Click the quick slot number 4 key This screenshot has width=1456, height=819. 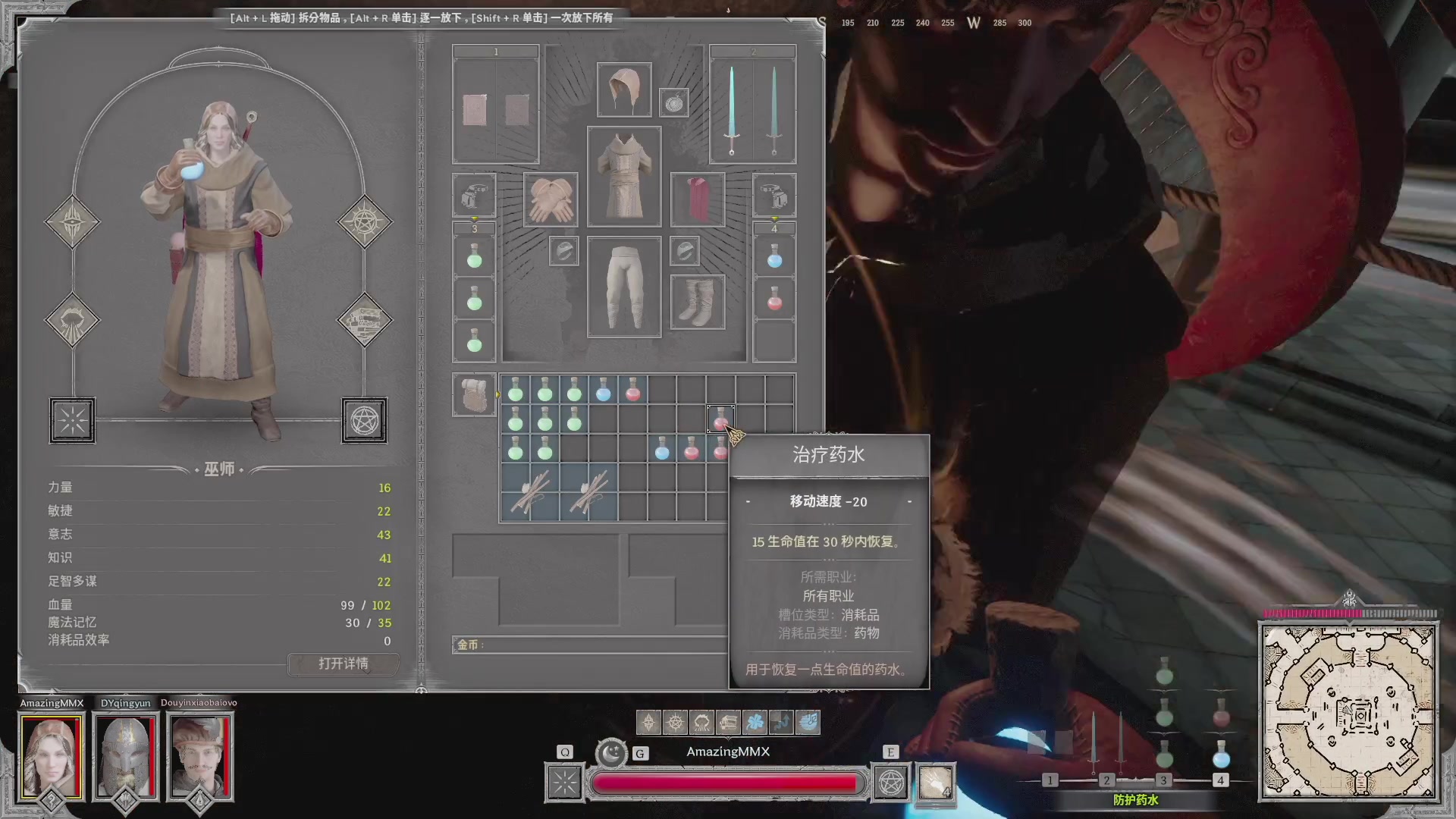1220,780
